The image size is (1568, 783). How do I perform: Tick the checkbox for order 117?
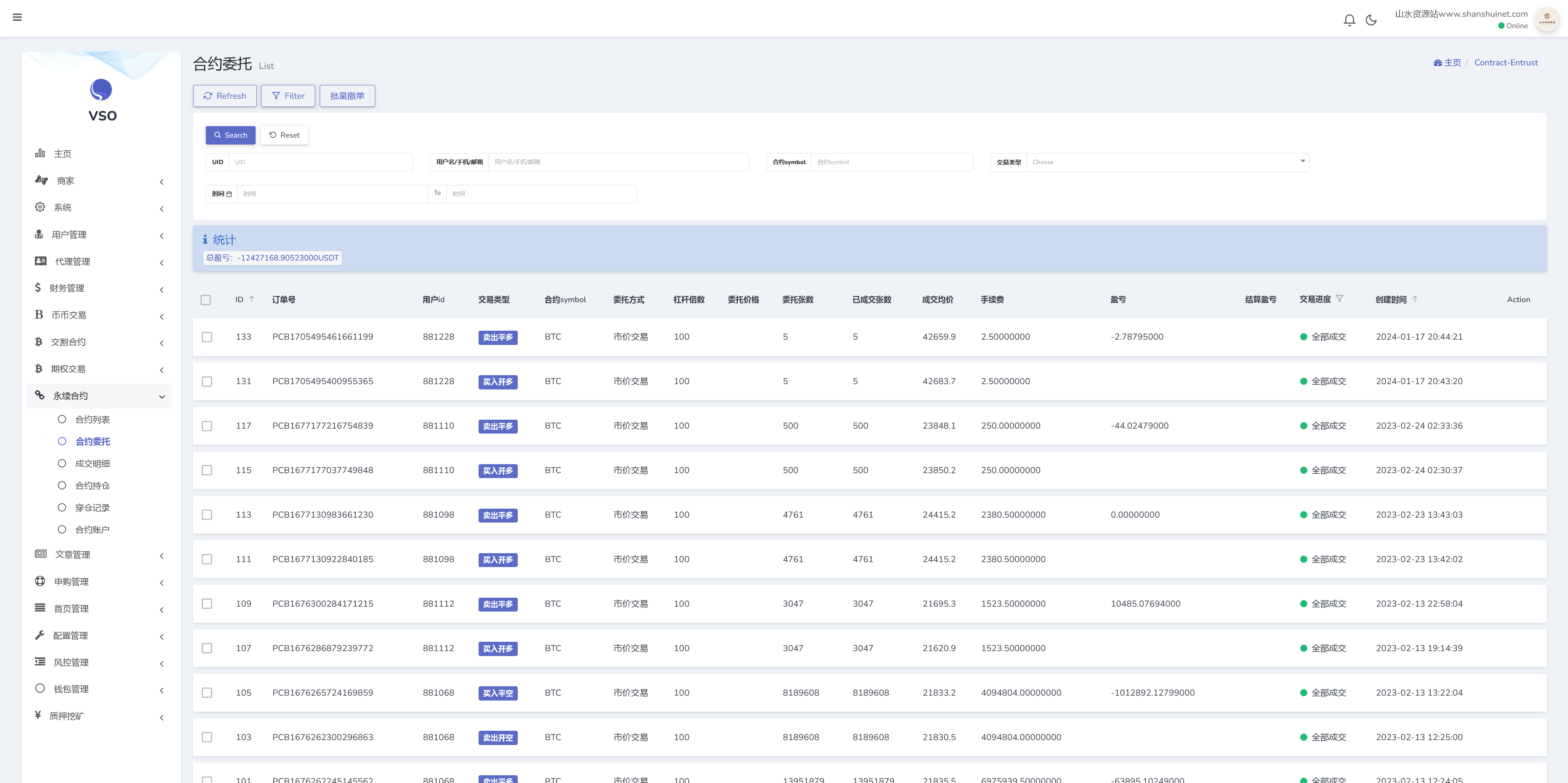tap(207, 426)
